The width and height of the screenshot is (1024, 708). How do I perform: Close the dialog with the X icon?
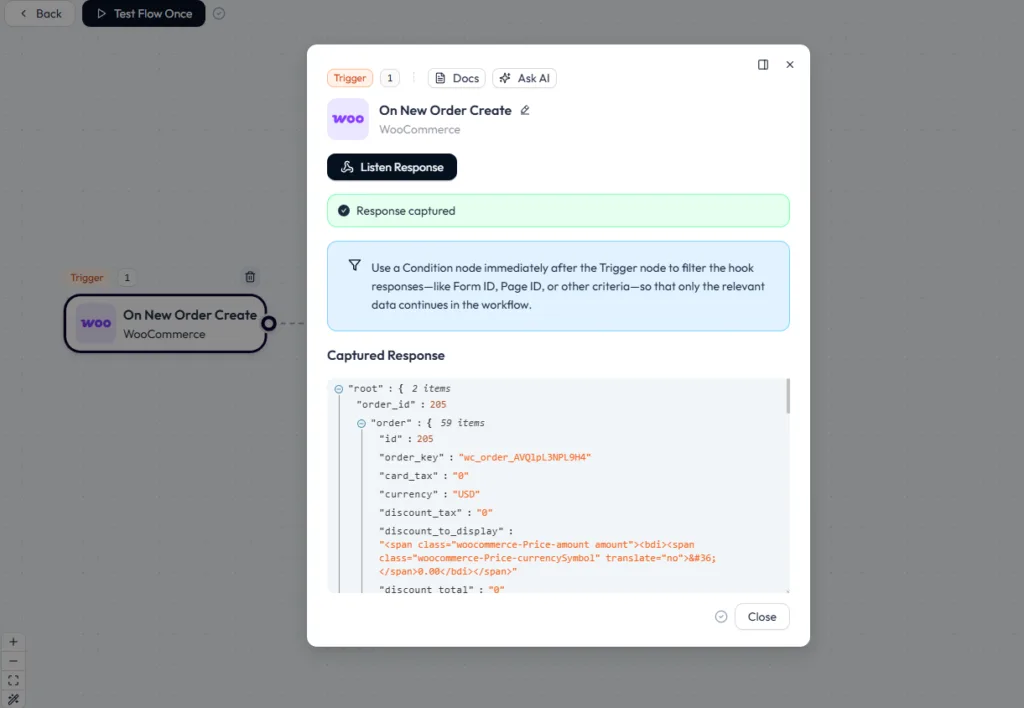click(x=790, y=65)
